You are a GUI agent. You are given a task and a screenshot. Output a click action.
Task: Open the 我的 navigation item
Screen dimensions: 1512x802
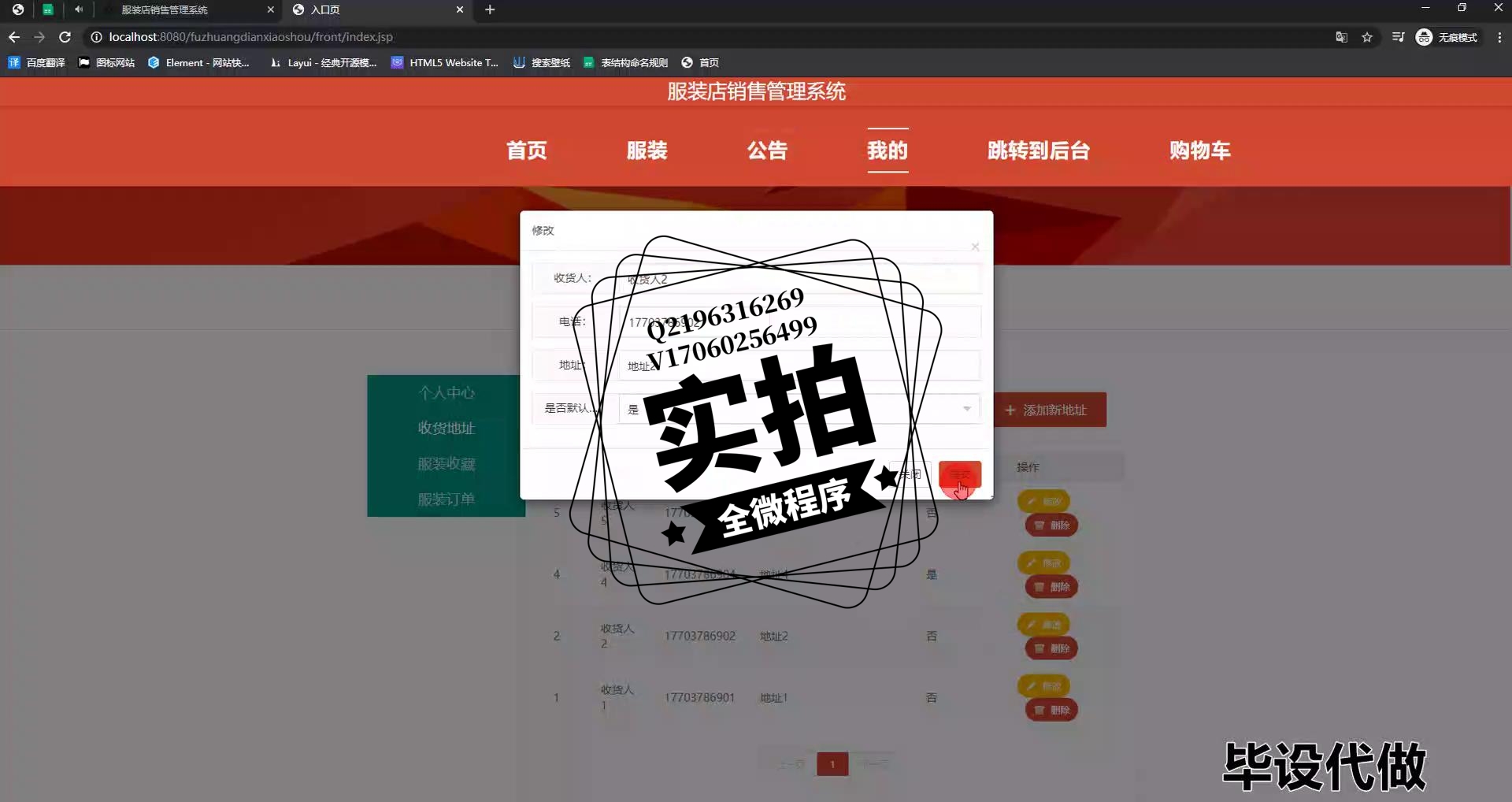888,150
